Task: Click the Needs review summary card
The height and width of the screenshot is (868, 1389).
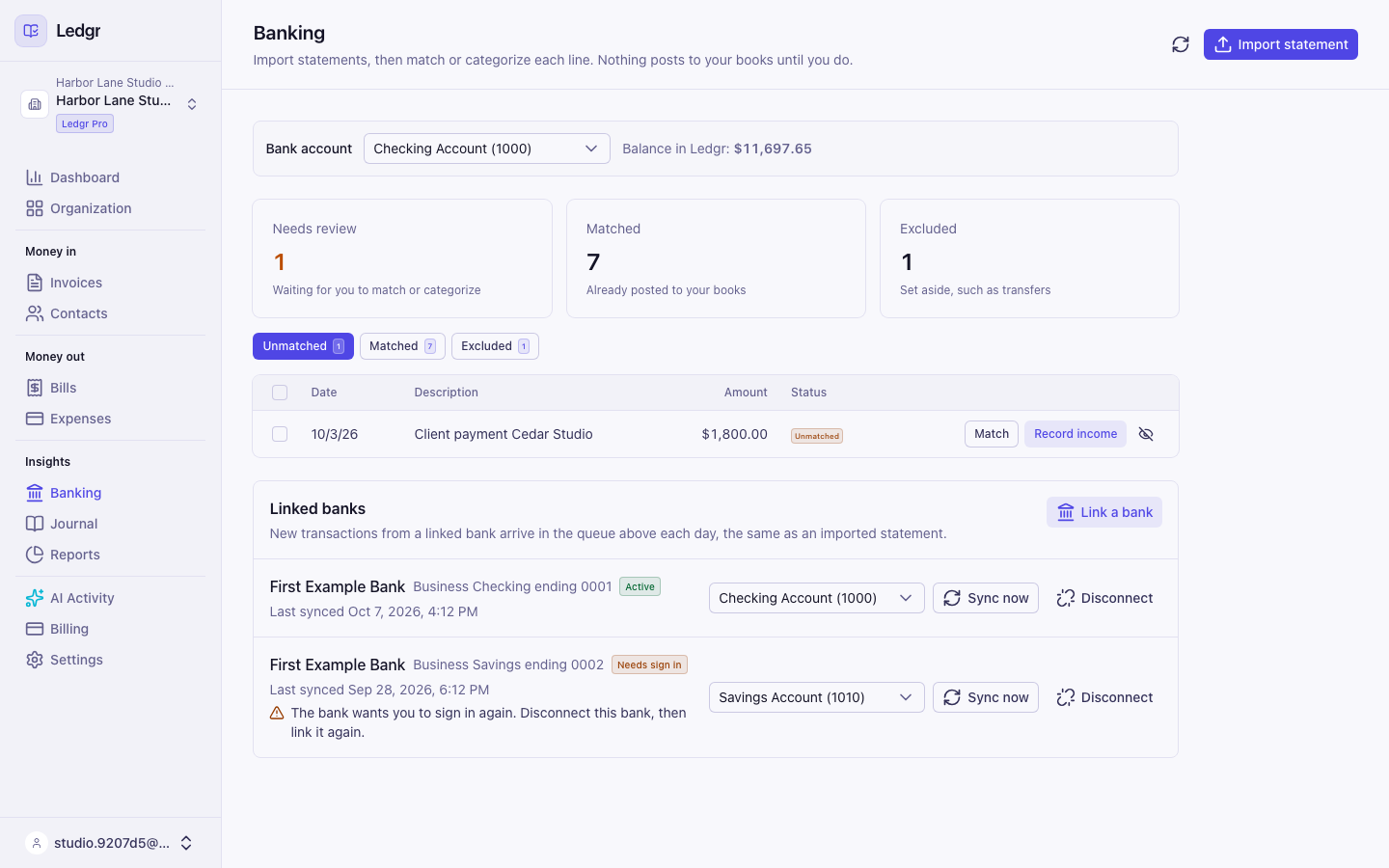Action: (x=402, y=258)
